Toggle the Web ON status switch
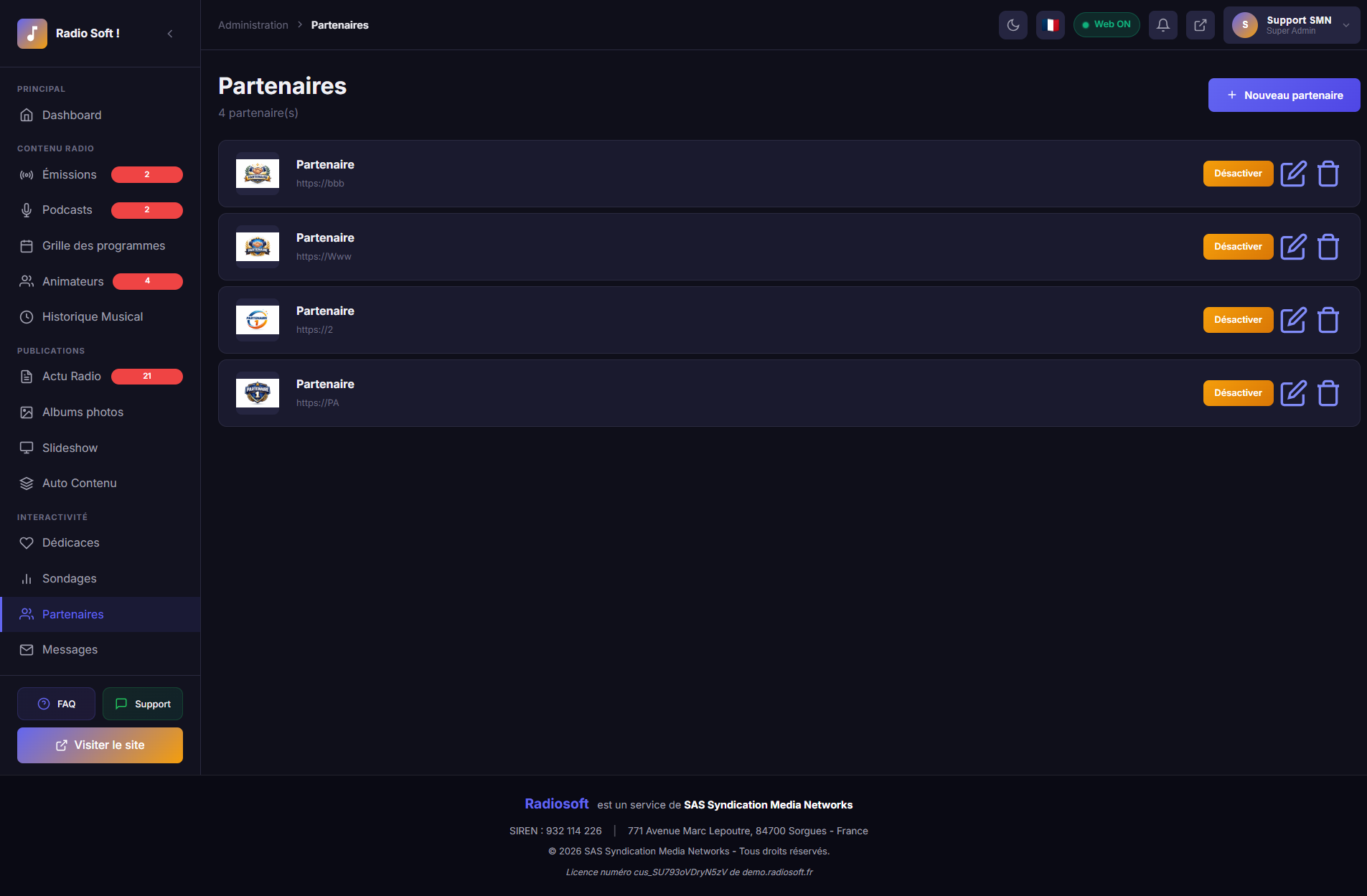 (1106, 25)
